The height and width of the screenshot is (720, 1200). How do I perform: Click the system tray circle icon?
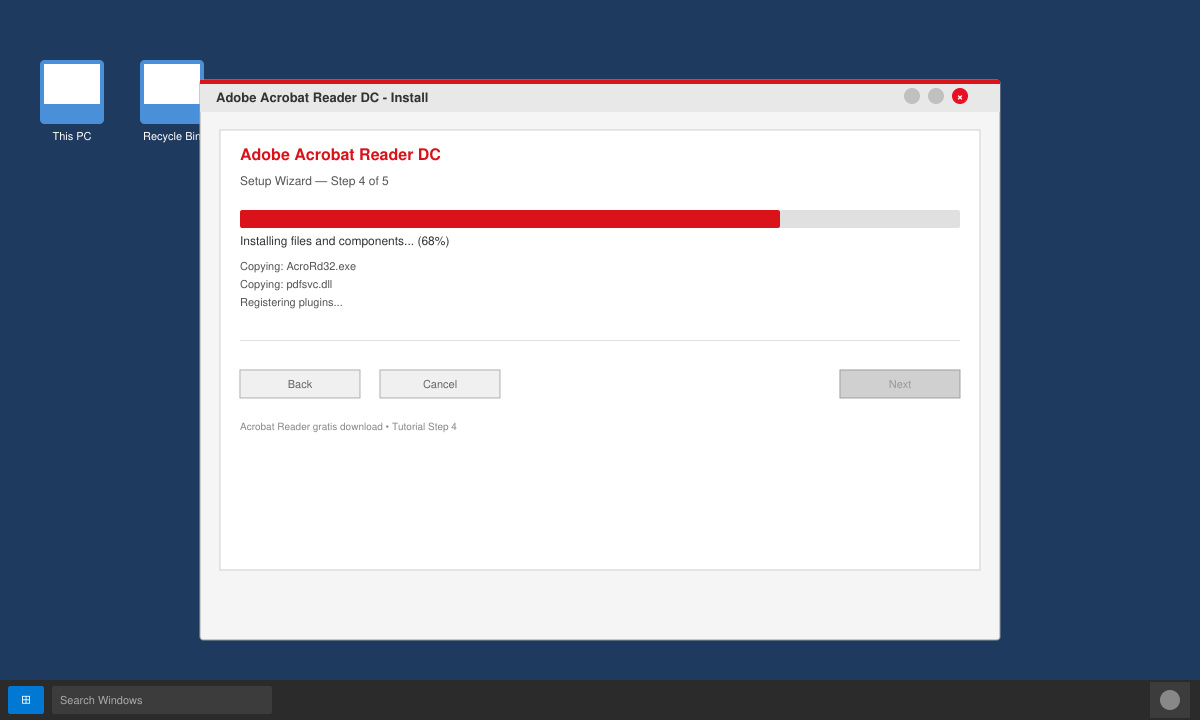tap(1170, 700)
